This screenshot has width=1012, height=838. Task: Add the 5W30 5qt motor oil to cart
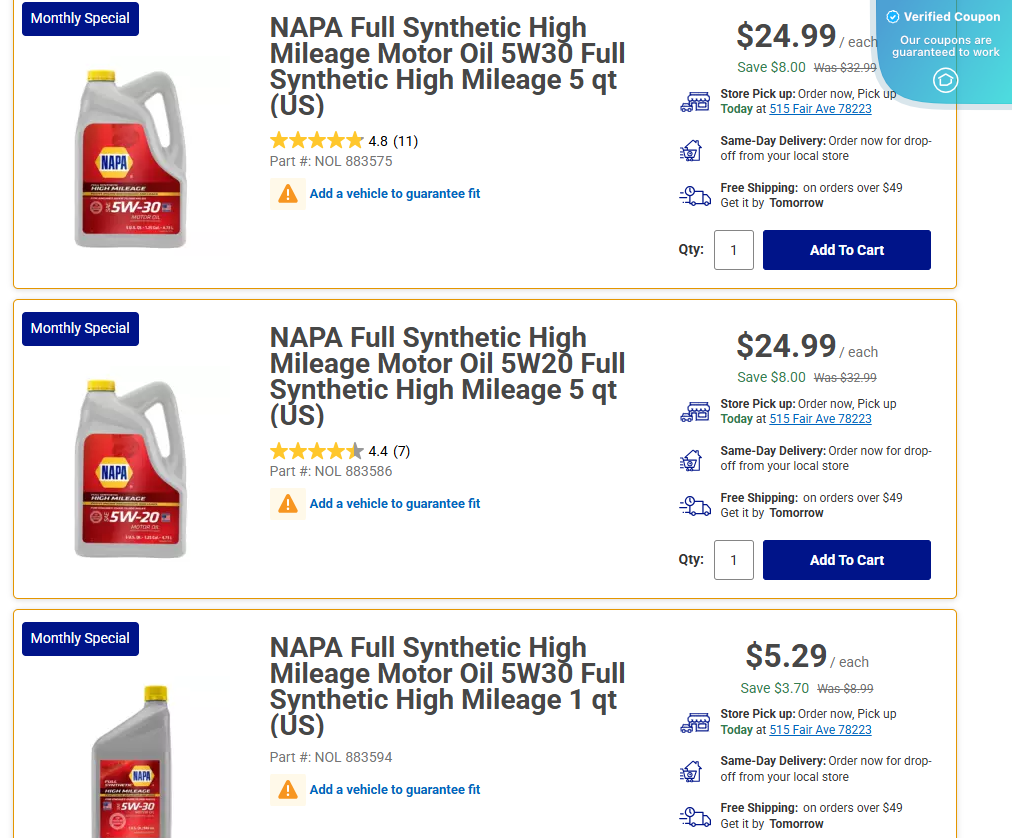click(x=846, y=249)
